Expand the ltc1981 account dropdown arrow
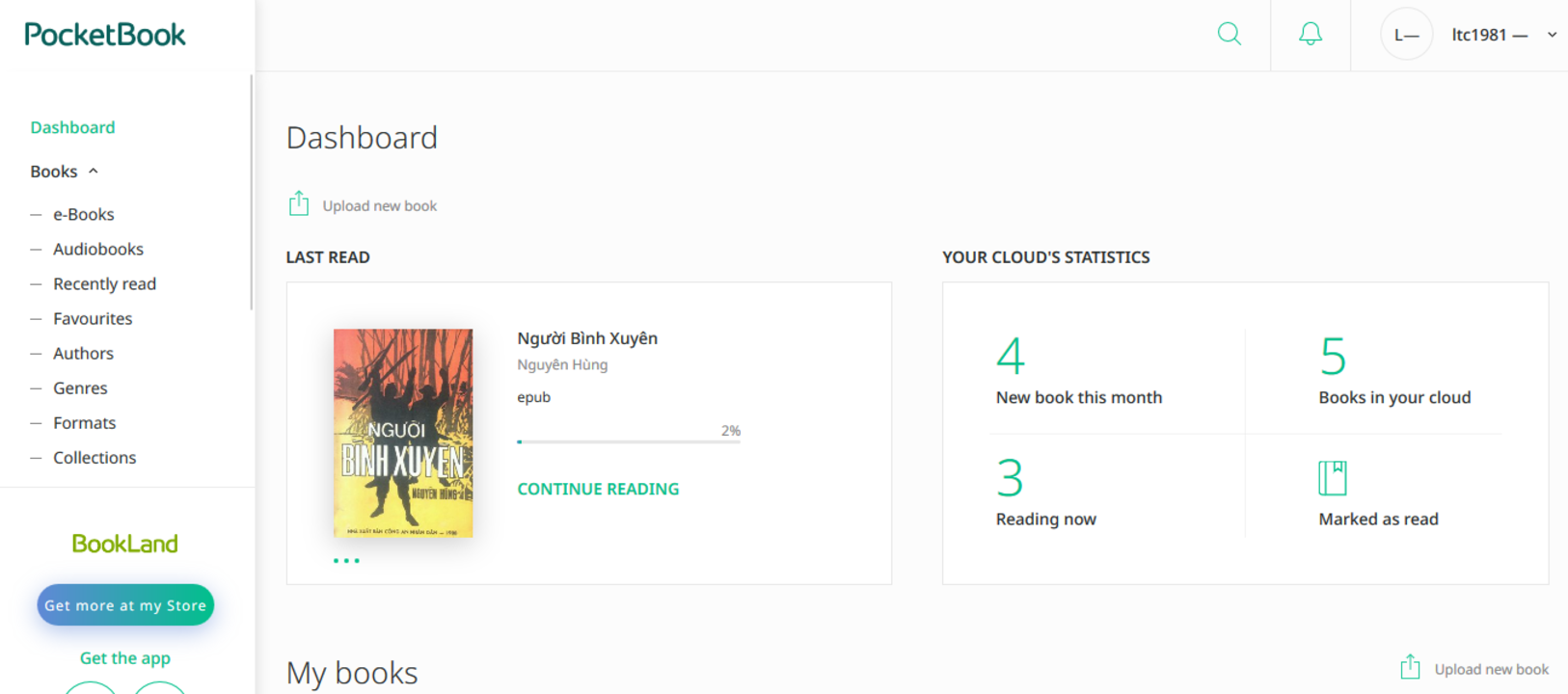This screenshot has width=1568, height=694. click(x=1552, y=35)
